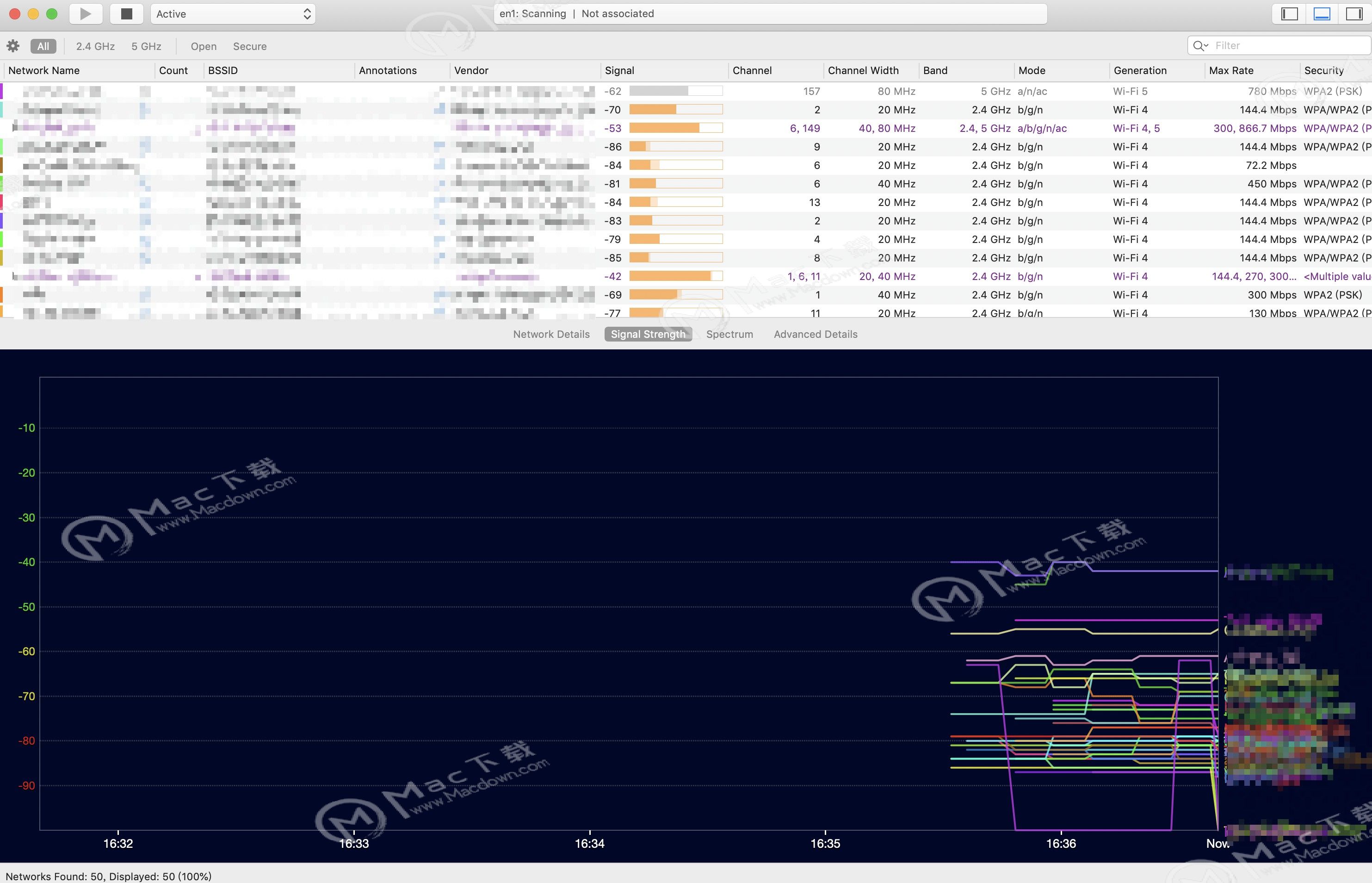Screen dimensions: 1372x883
Task: Click the play button to start scanning
Action: click(x=86, y=14)
